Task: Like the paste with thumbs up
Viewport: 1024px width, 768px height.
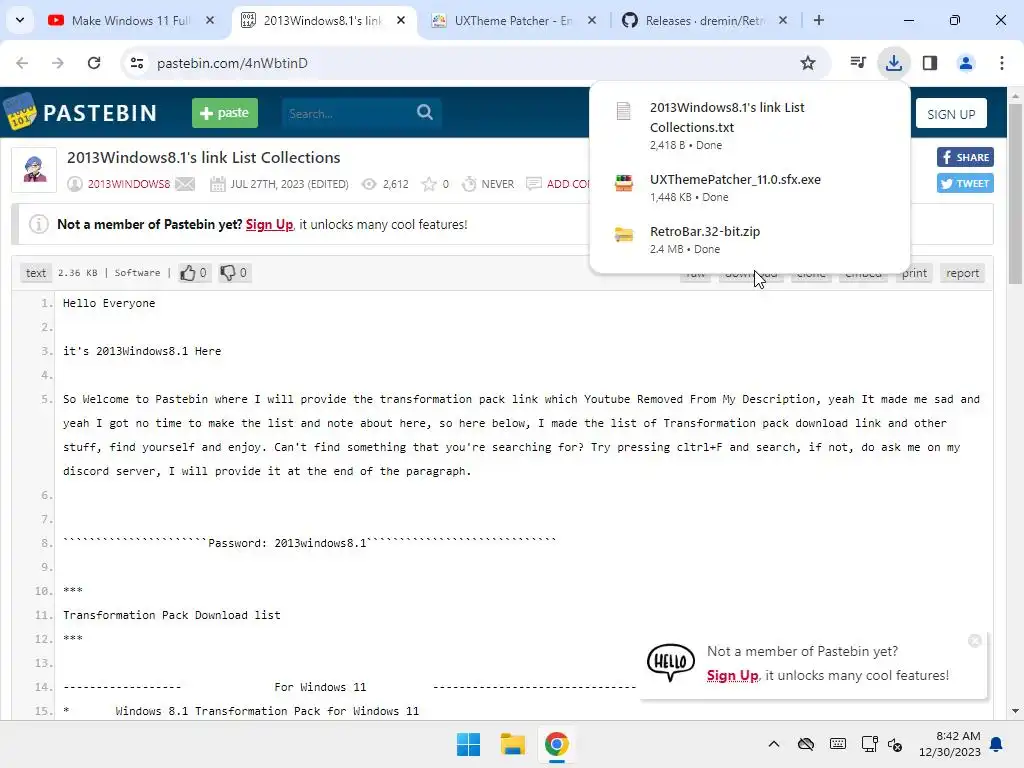Action: tap(194, 273)
